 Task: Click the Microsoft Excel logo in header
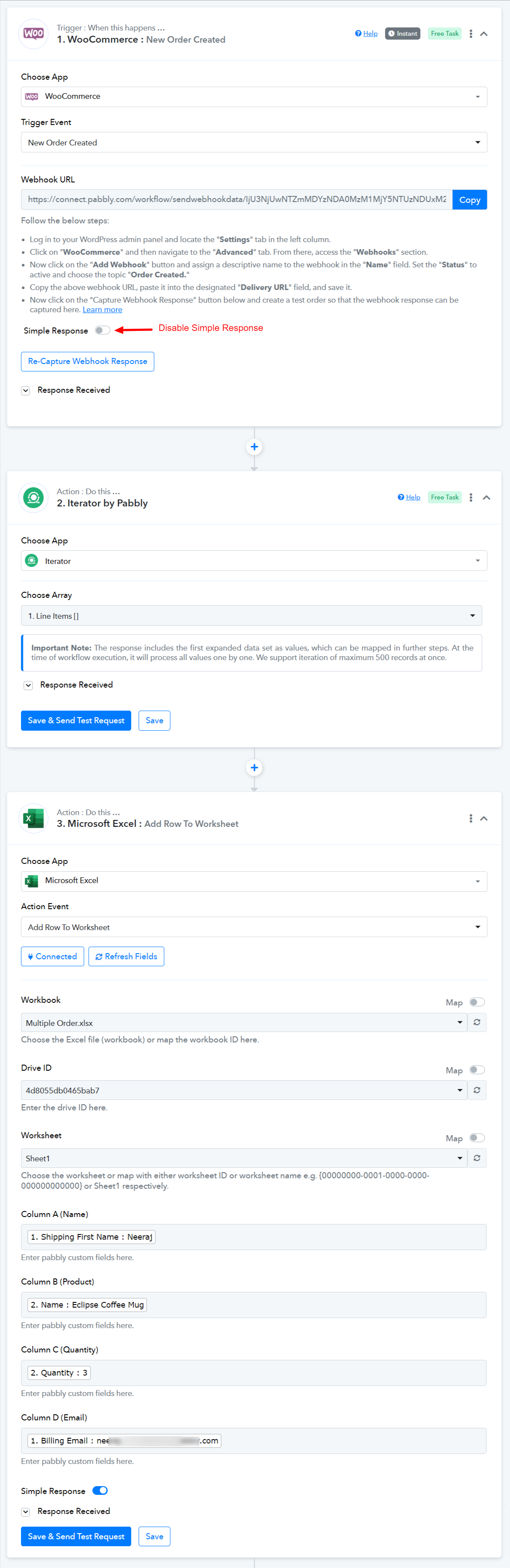click(34, 819)
